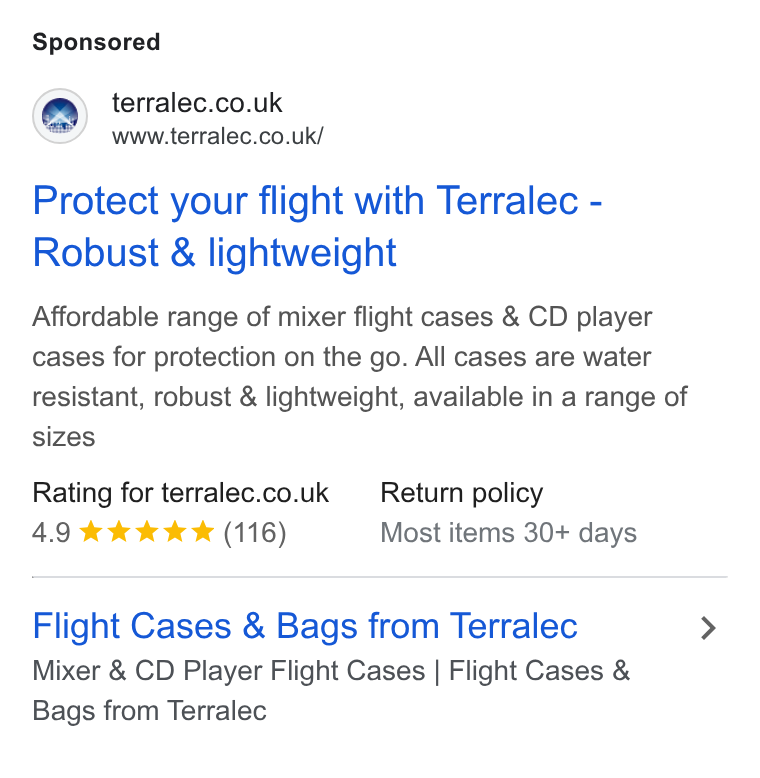Click 'Most items 30+ days' text
This screenshot has height=778, width=760.
point(508,533)
